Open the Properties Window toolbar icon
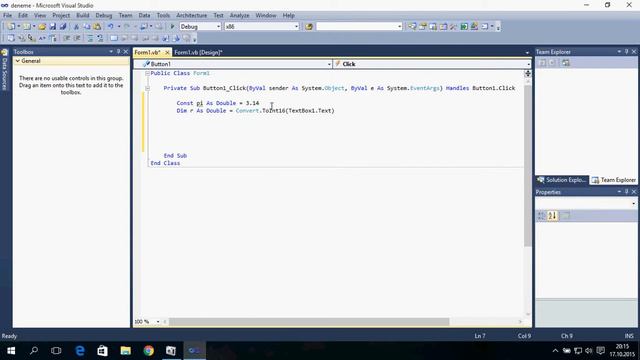The height and width of the screenshot is (360, 640). (422, 27)
